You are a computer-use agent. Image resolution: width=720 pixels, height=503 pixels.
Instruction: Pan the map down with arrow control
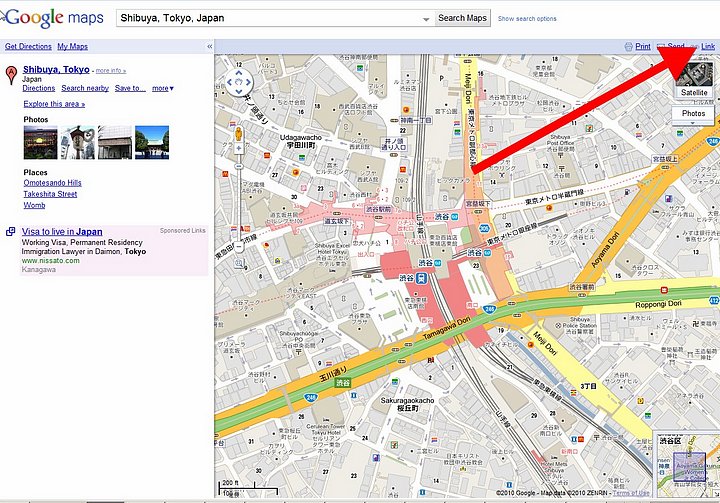coord(239,92)
